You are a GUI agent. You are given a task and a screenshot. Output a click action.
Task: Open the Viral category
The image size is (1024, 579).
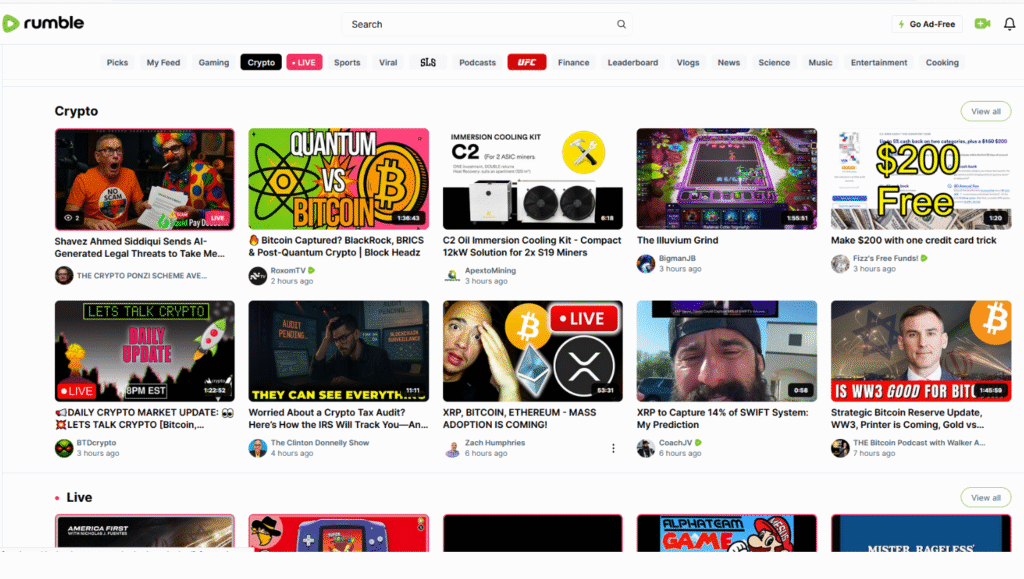tap(388, 63)
